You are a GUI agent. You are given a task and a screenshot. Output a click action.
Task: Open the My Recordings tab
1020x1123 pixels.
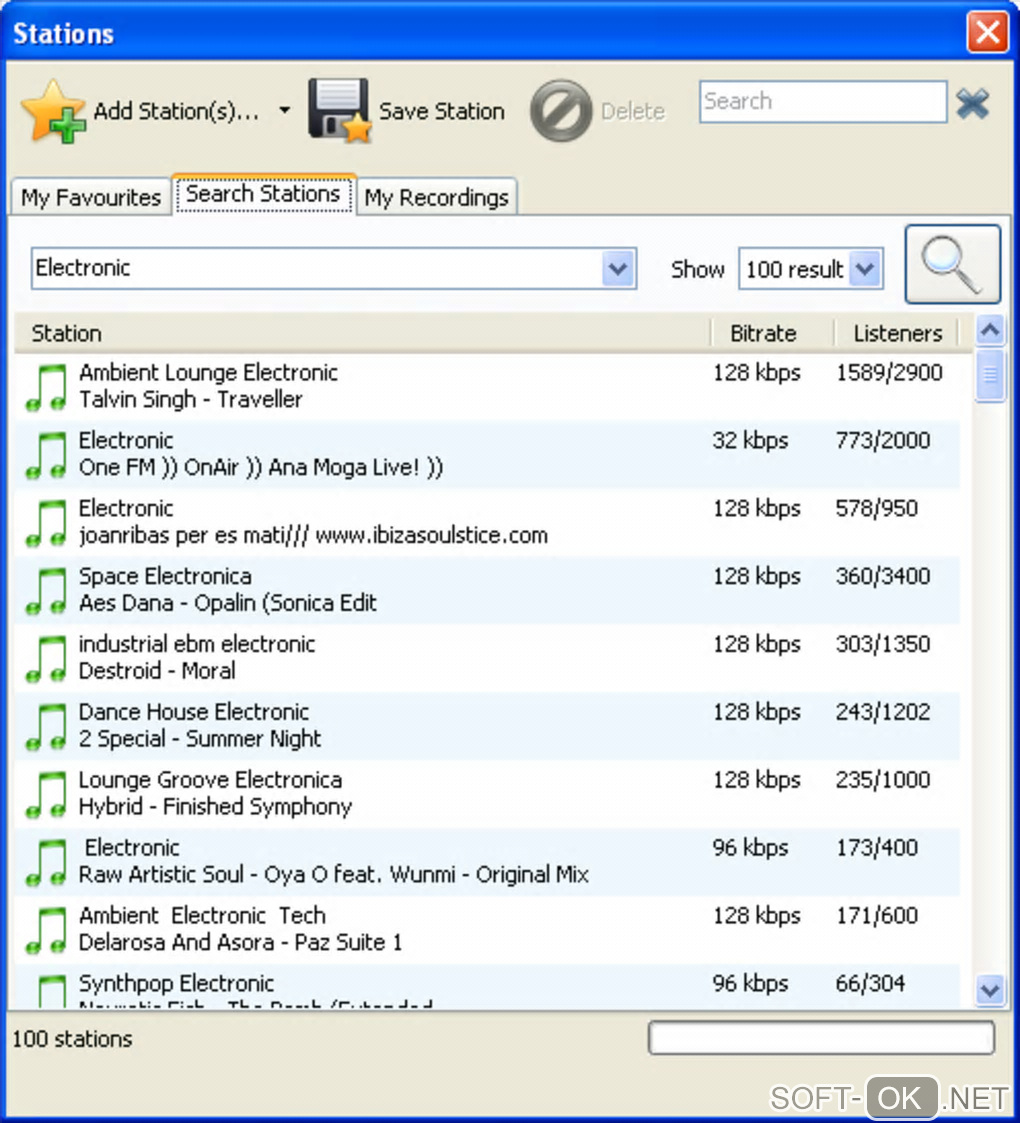(x=436, y=197)
